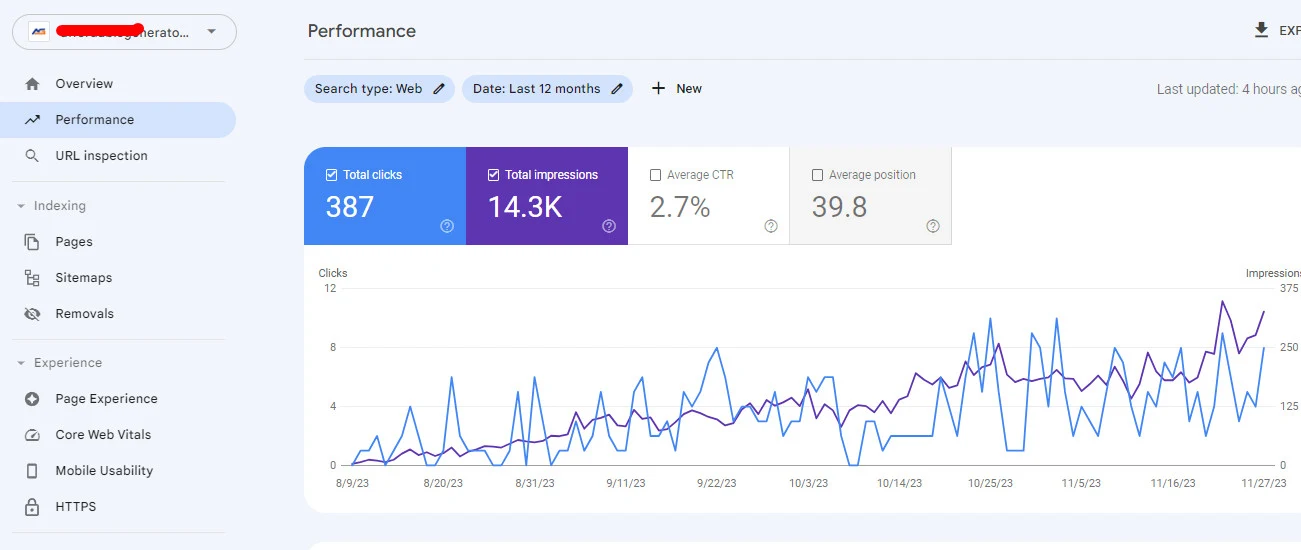Screen dimensions: 1301x550
Task: Open the property selector dropdown
Action: (x=211, y=32)
